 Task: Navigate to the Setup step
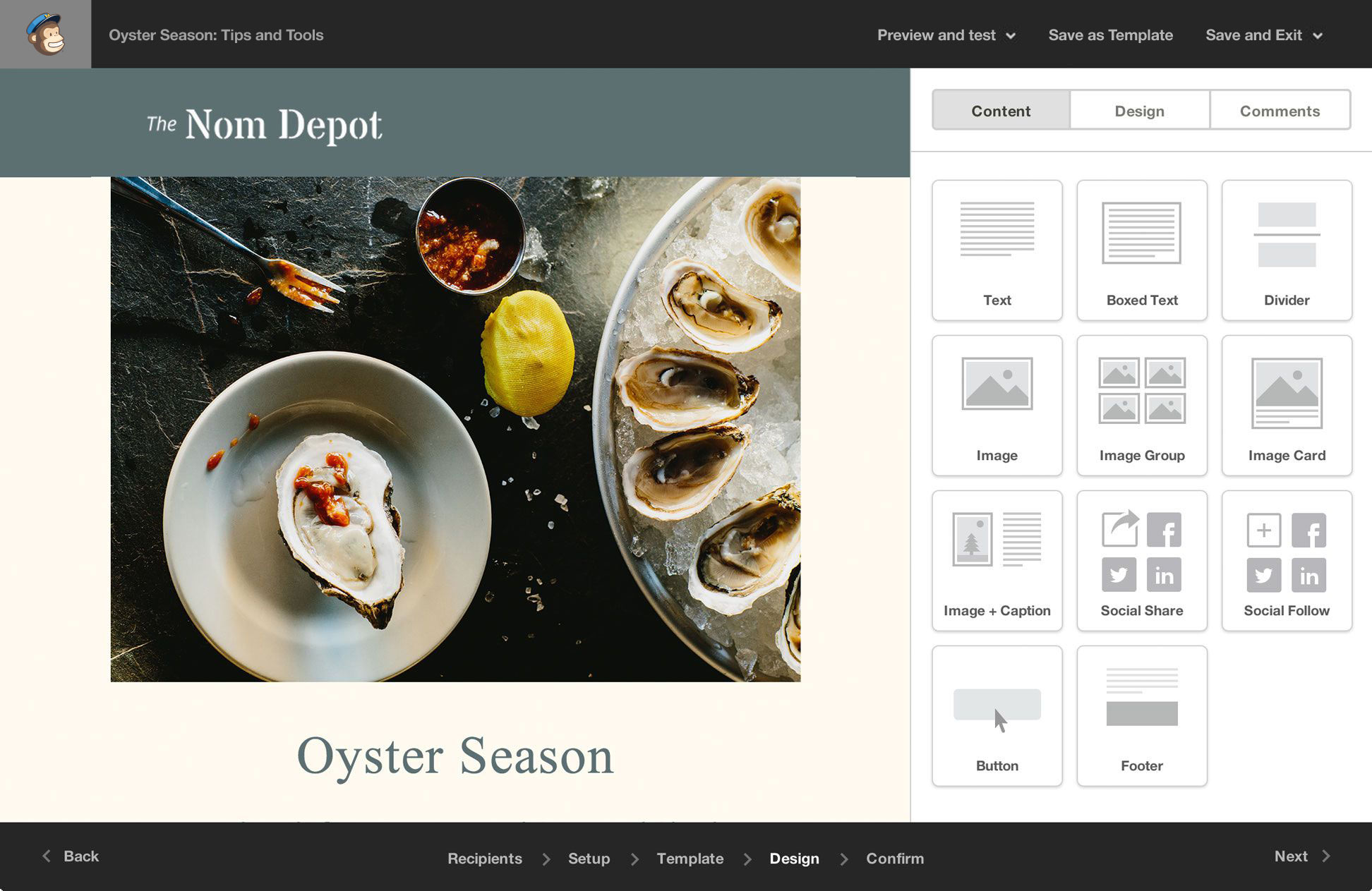point(590,858)
